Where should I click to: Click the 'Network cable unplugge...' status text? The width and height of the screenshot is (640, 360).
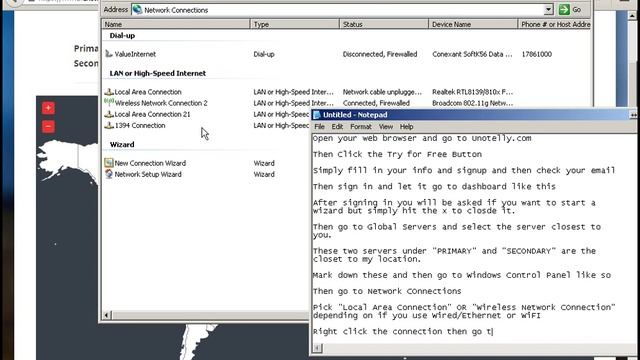(382, 92)
